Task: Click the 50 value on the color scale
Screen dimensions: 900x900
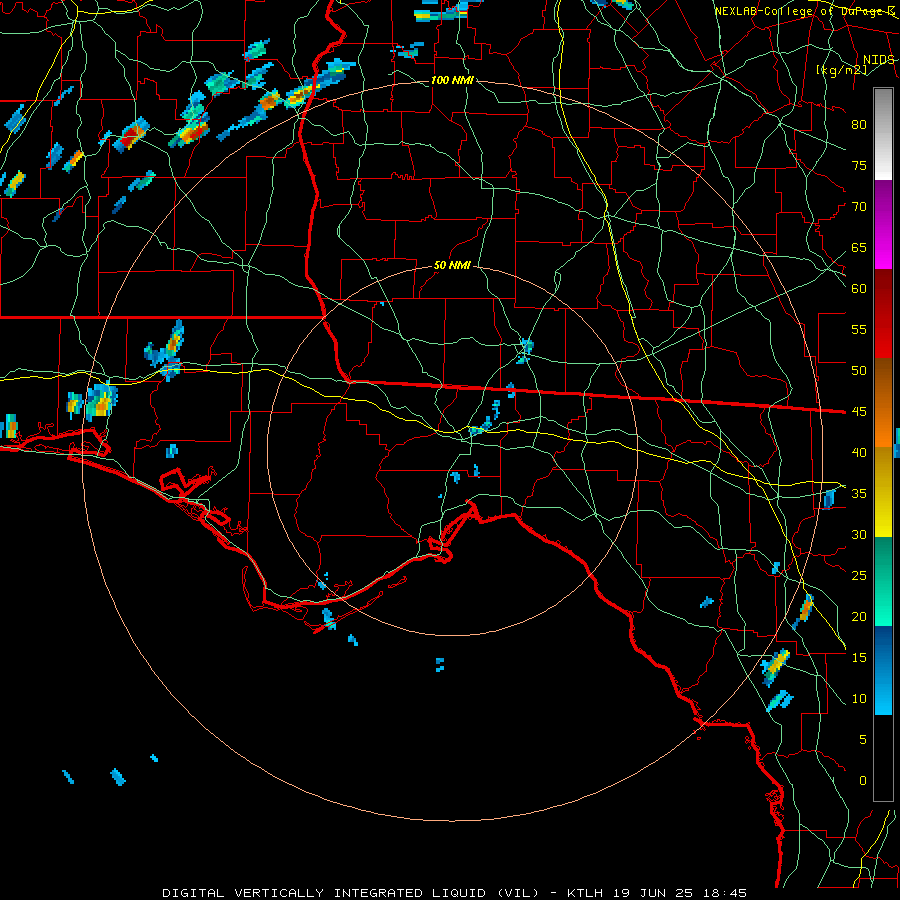Action: [x=859, y=371]
